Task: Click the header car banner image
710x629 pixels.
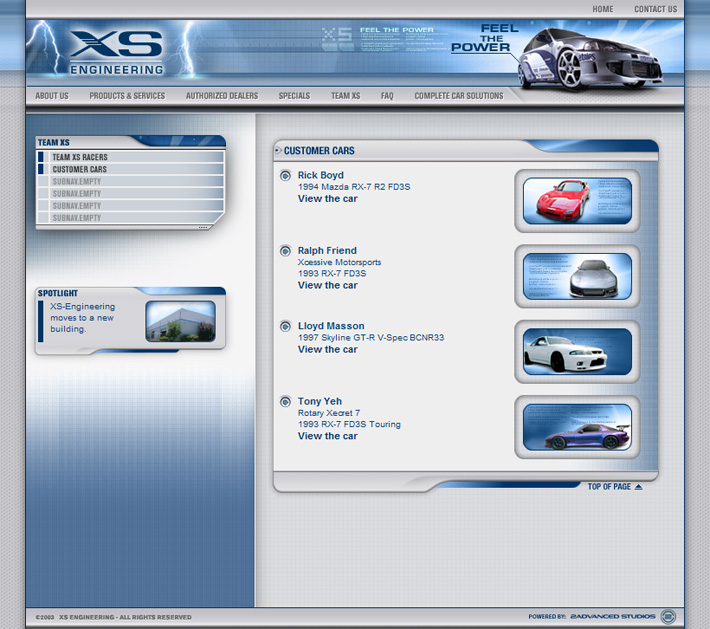Action: click(x=590, y=59)
